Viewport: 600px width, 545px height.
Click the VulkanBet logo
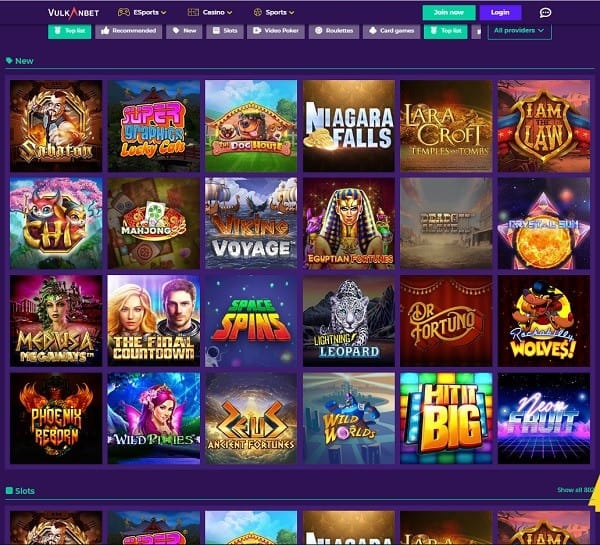[73, 13]
